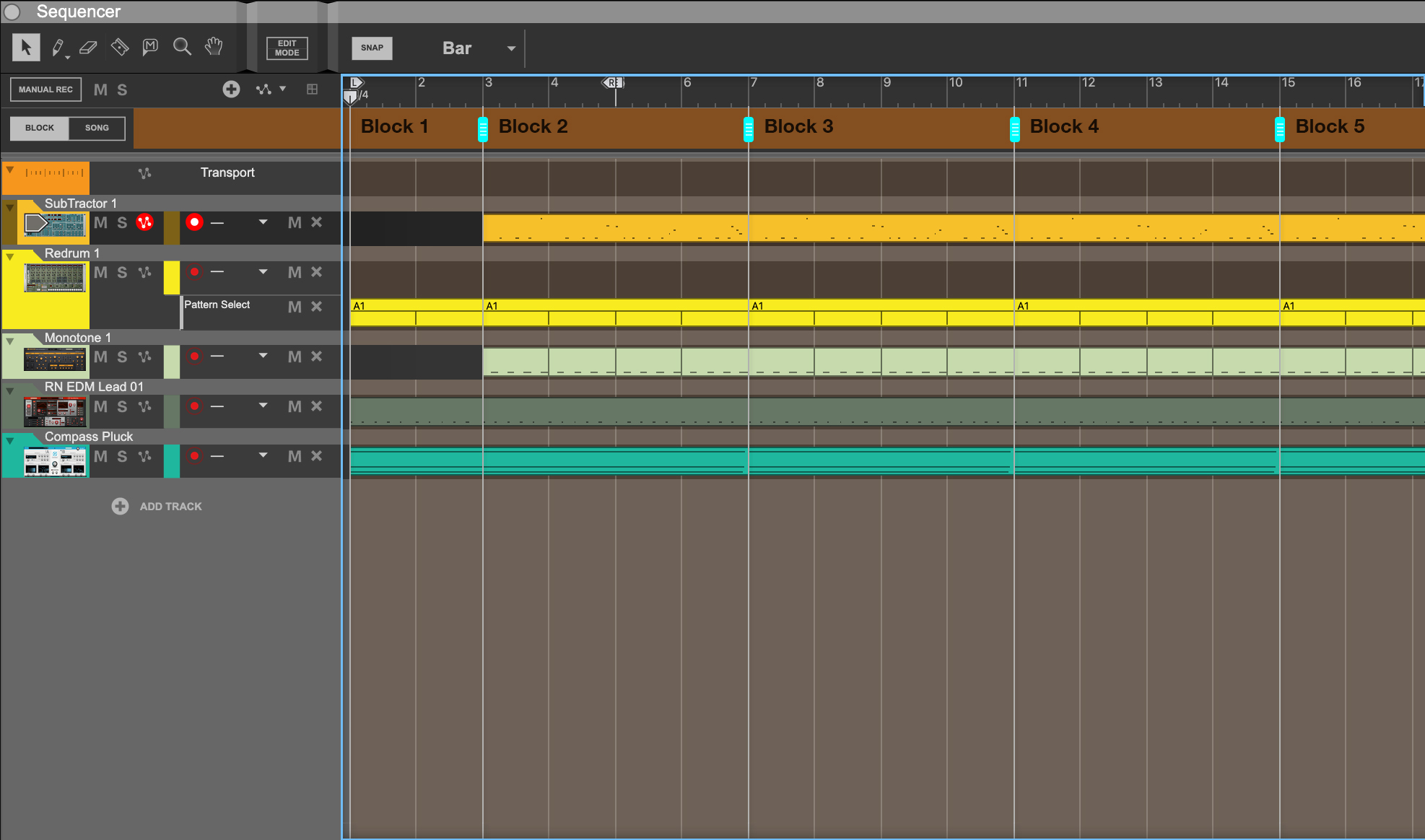1425x840 pixels.
Task: Delete the Pattern Select lane
Action: [x=316, y=307]
